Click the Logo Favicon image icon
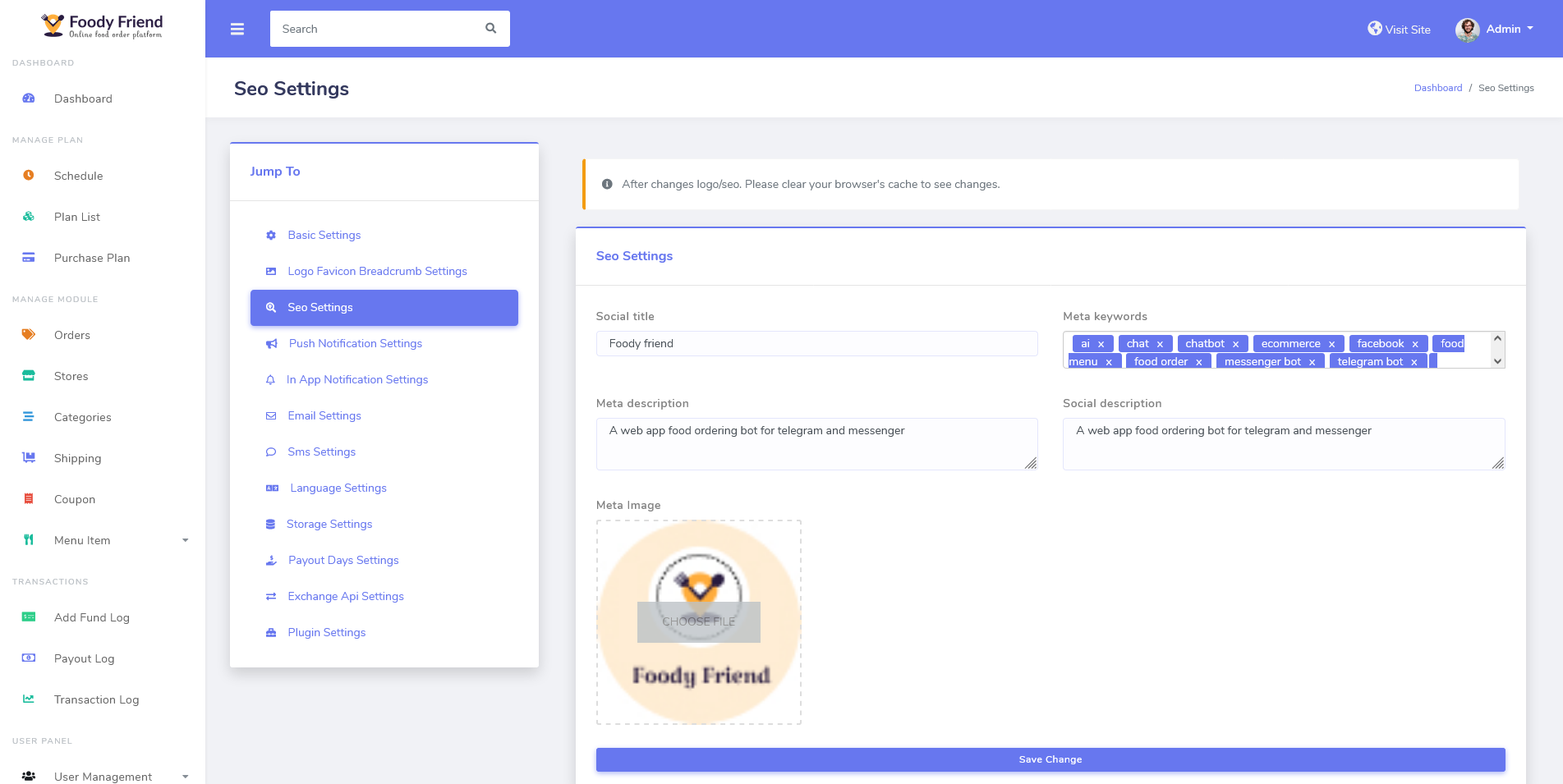Viewport: 1563px width, 784px height. [271, 272]
